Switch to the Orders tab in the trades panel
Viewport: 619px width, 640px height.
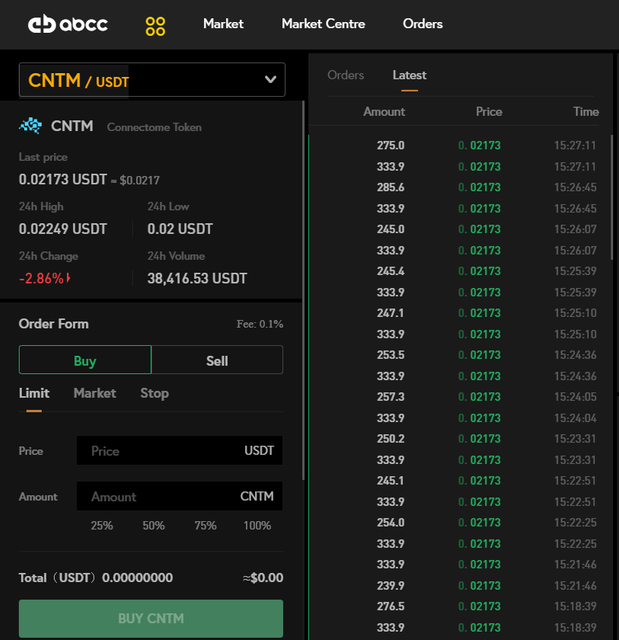pos(346,75)
